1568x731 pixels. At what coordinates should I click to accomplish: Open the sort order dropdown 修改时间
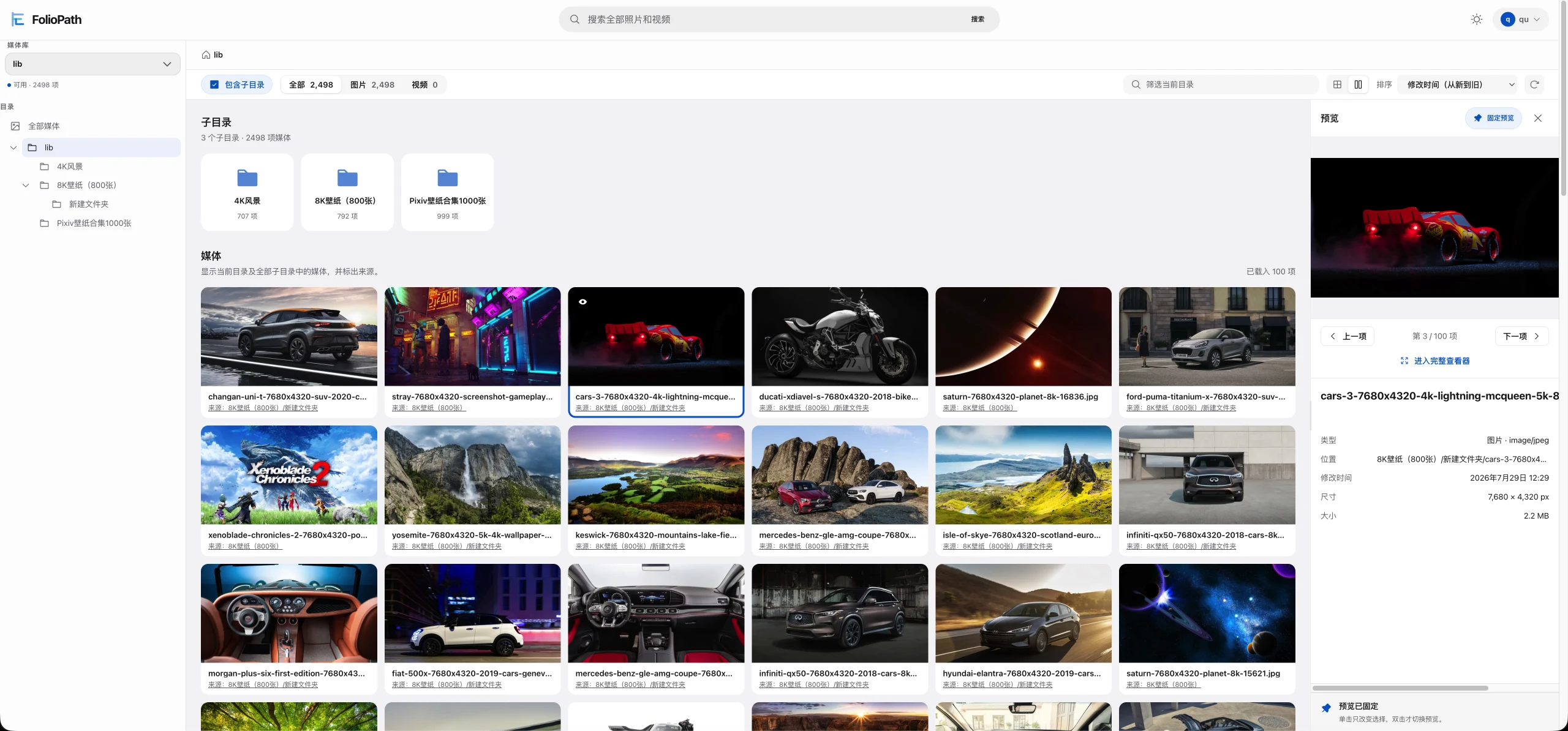pyautogui.click(x=1460, y=84)
